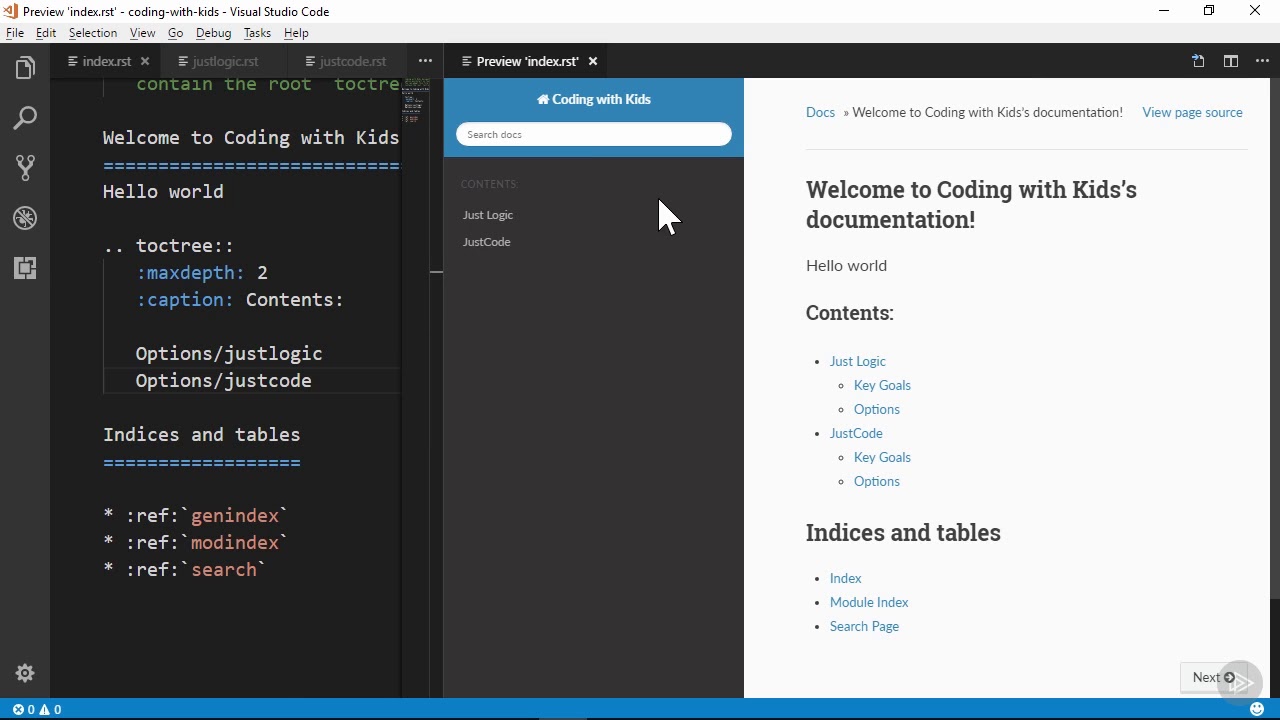Follow the View page source link
Screen dimensions: 1280x720
click(1192, 112)
